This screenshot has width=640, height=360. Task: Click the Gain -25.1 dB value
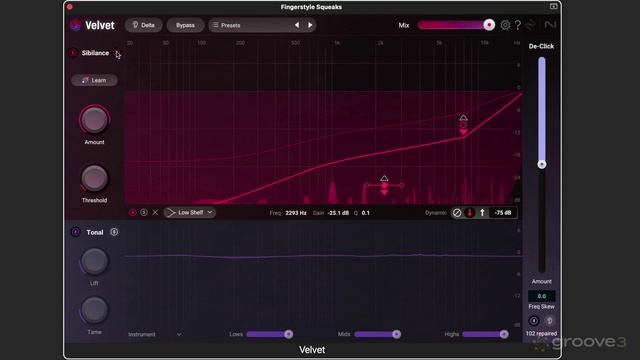point(338,213)
